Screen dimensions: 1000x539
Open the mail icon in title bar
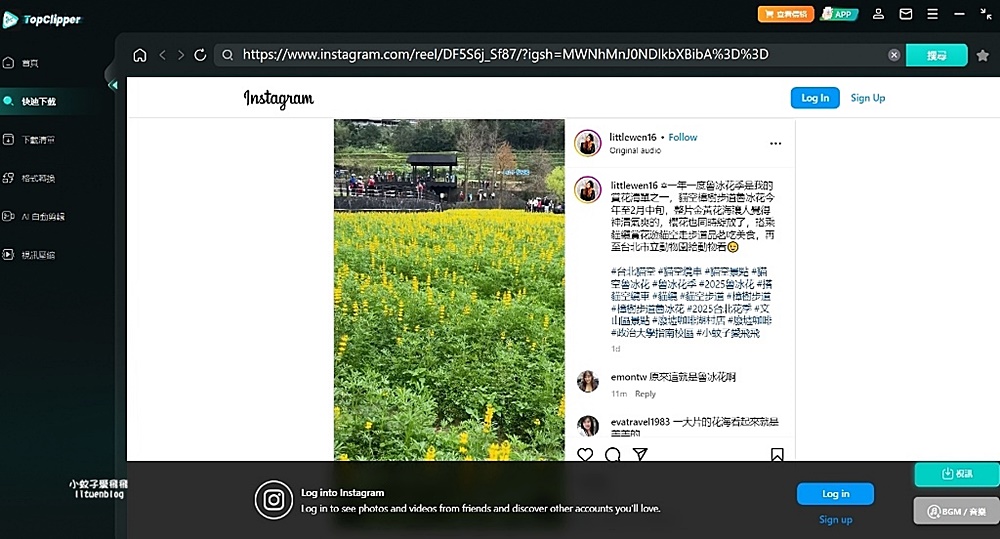[906, 14]
